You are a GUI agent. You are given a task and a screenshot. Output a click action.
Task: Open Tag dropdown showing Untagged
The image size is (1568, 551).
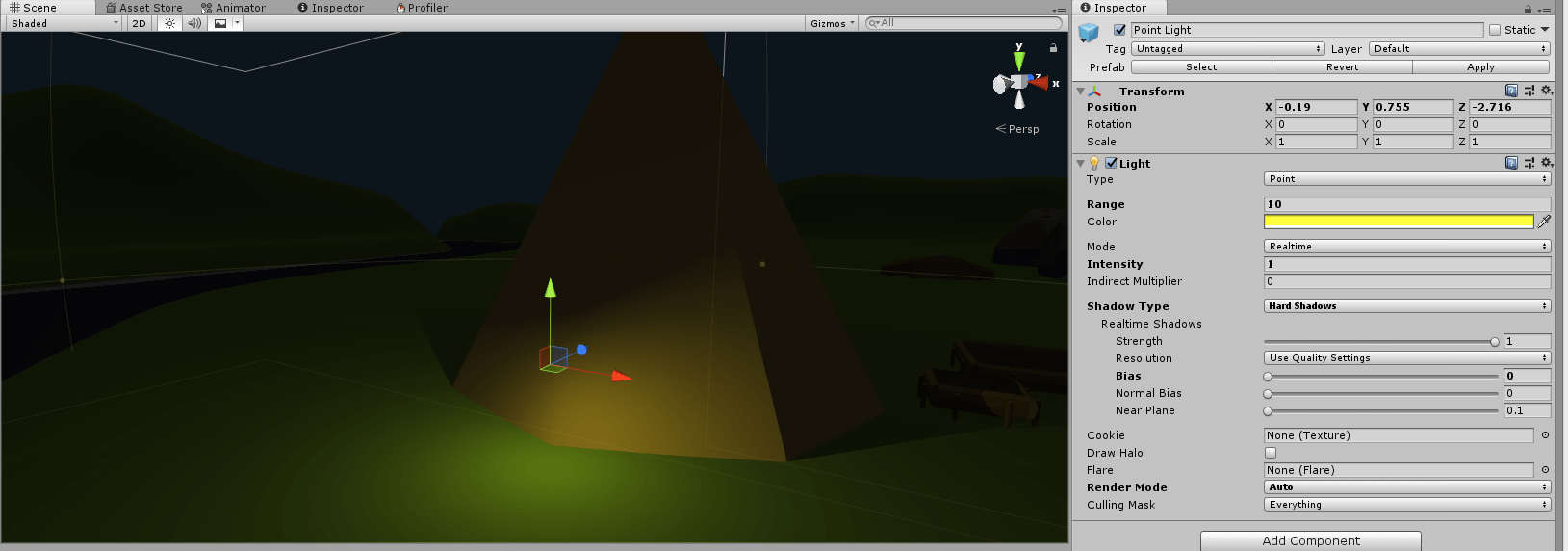pyautogui.click(x=1228, y=49)
